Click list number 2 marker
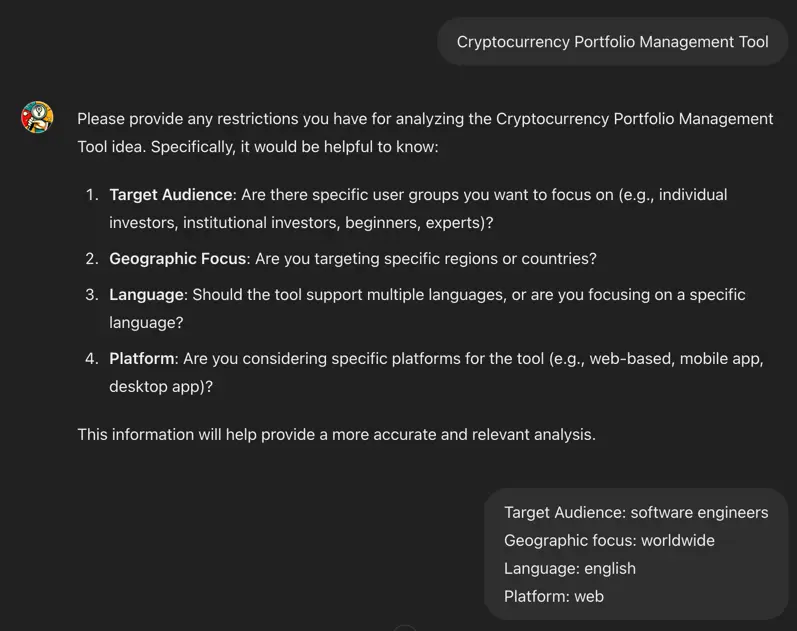Image resolution: width=797 pixels, height=631 pixels. (92, 259)
